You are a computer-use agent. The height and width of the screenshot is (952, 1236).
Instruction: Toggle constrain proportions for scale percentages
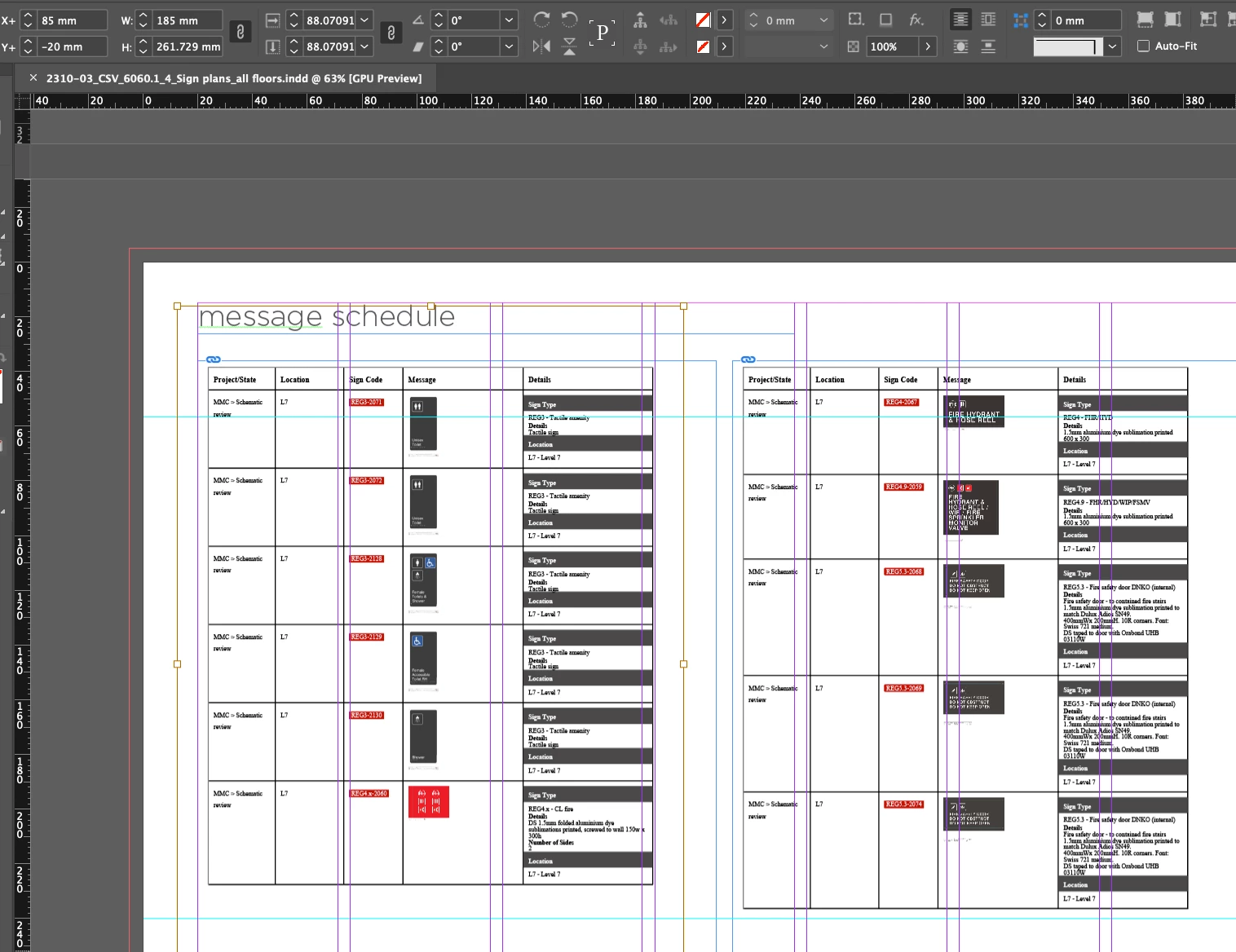pyautogui.click(x=391, y=33)
